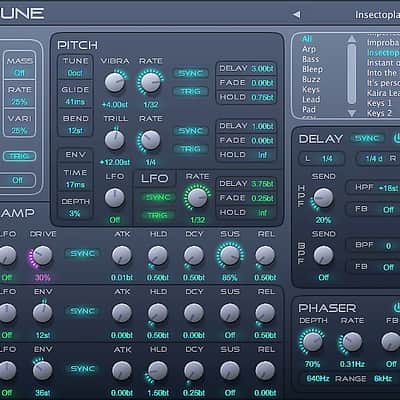Toggle the PHASER effect power icon

397,307
